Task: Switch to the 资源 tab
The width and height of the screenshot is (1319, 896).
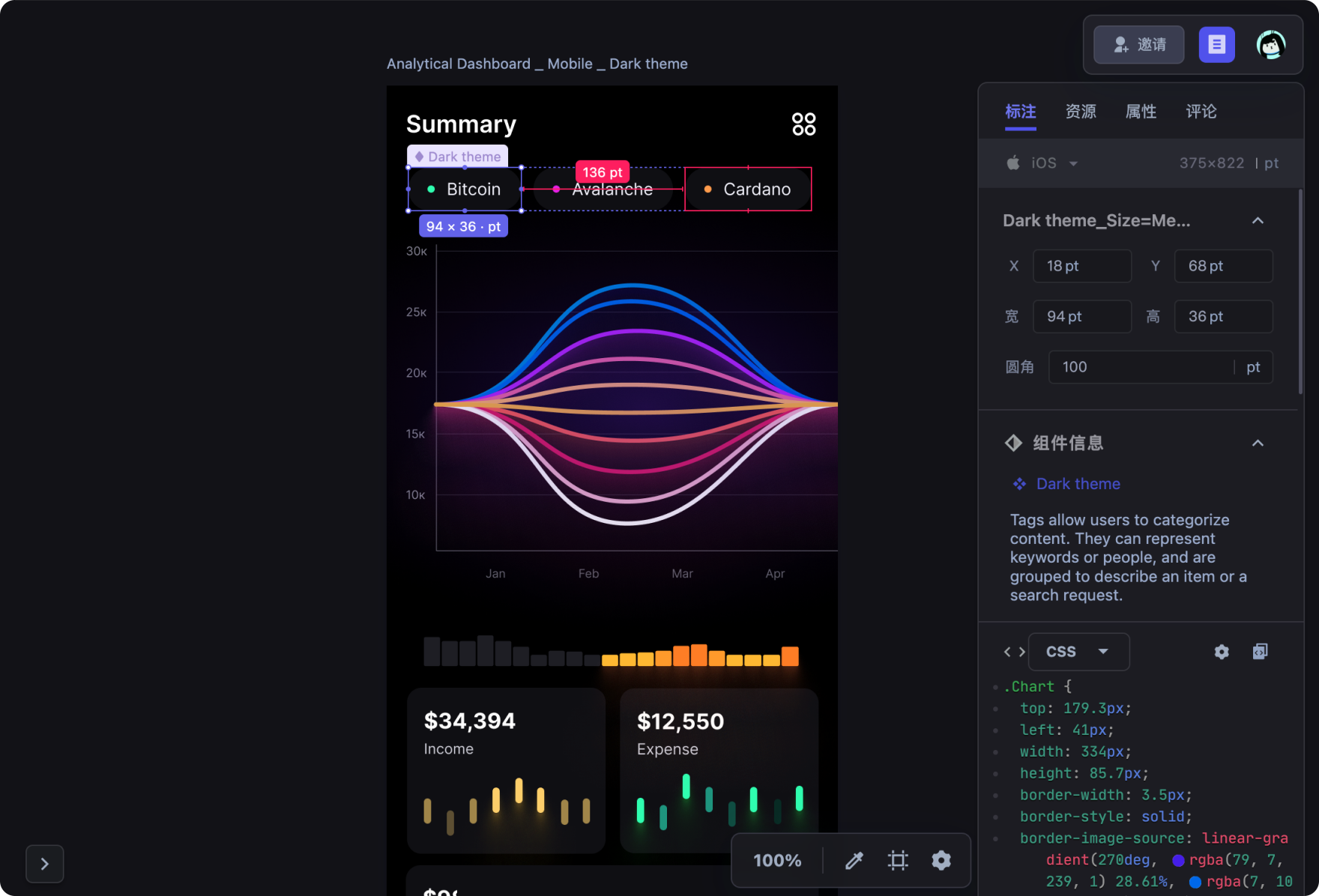Action: pos(1081,112)
